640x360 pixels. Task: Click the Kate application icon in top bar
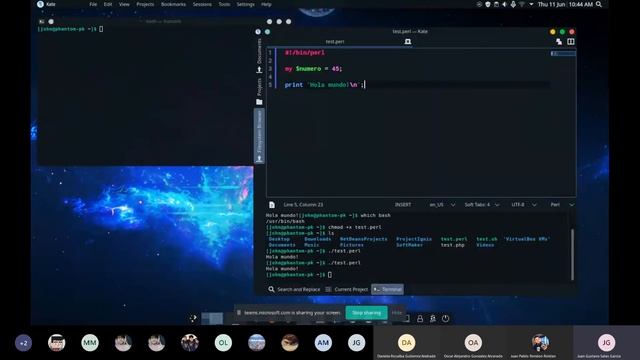40,4
